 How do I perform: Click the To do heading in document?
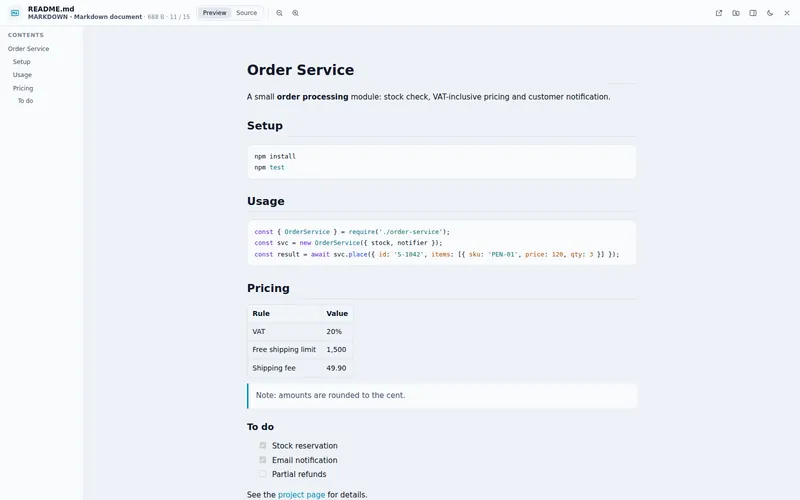point(260,427)
